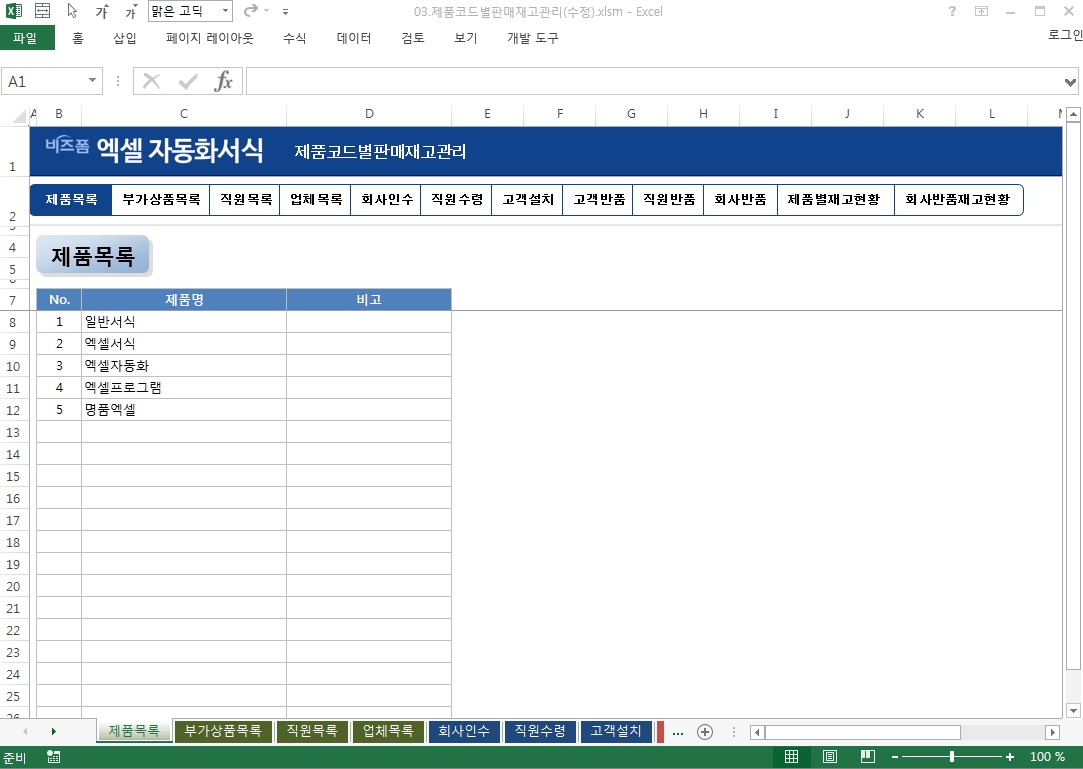This screenshot has width=1083, height=769.
Task: Click the help question mark icon
Action: (952, 11)
